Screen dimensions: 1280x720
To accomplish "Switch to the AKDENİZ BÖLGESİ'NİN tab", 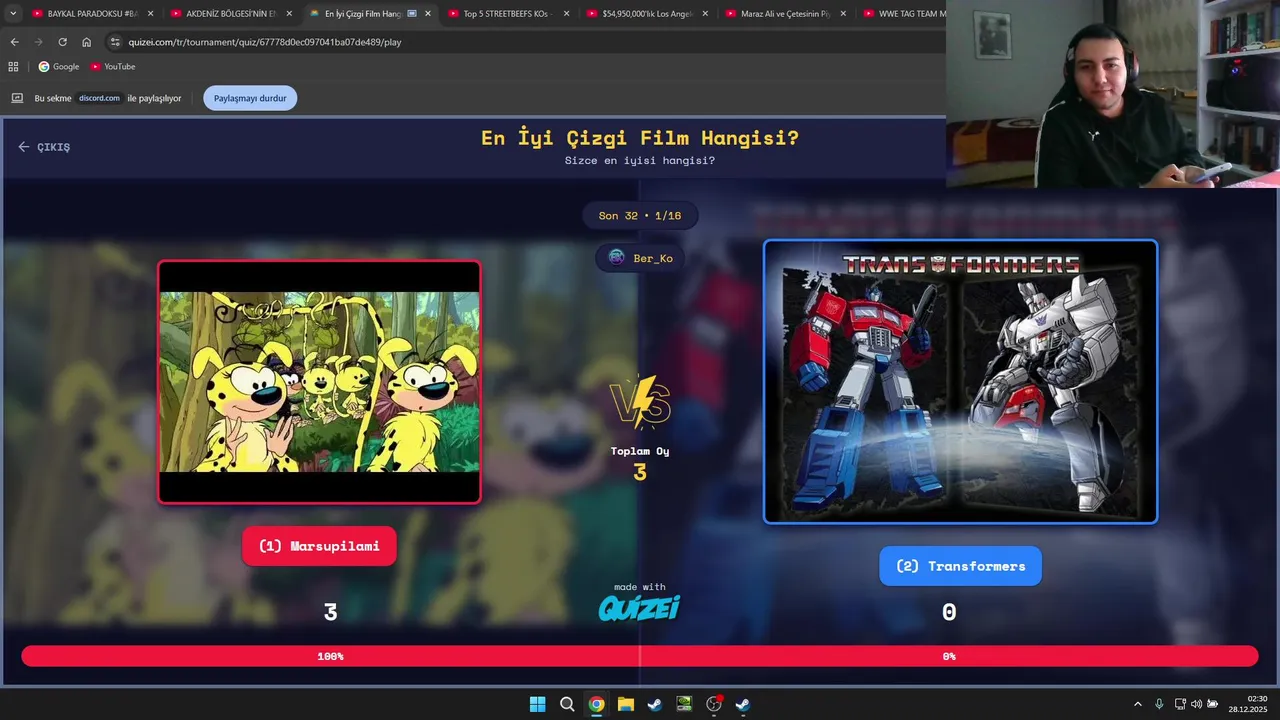I will tap(231, 14).
